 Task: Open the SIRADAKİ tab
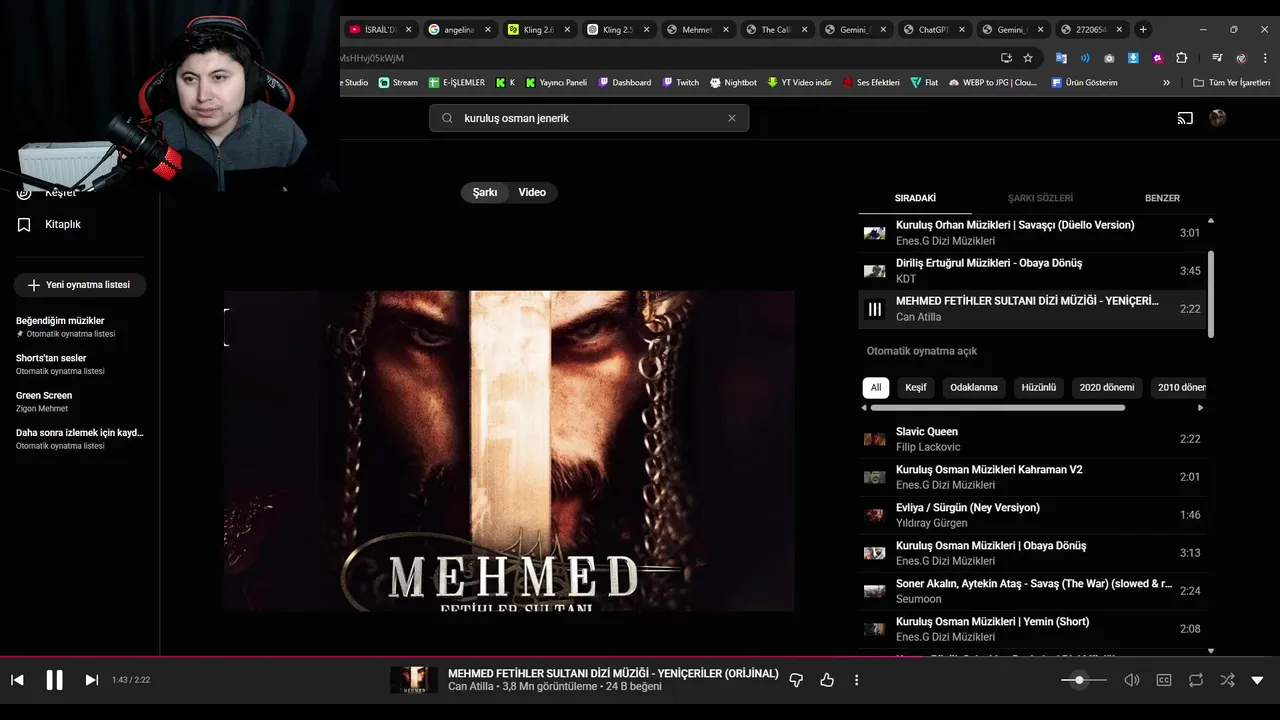tap(915, 198)
